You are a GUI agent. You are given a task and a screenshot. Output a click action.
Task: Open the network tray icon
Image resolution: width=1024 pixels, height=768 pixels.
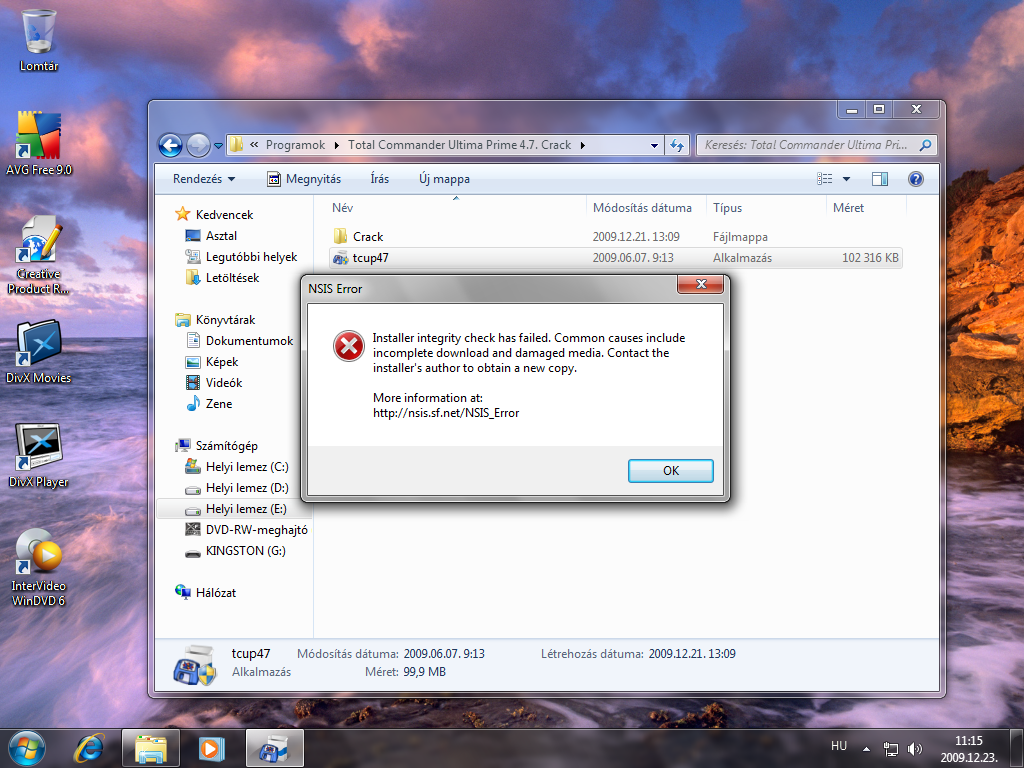[890, 749]
